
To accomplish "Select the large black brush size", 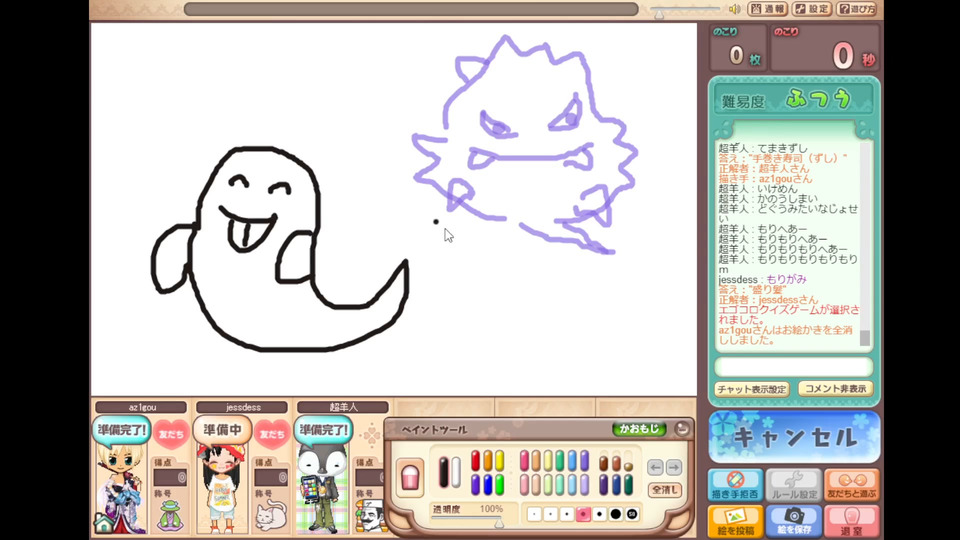I will click(616, 514).
